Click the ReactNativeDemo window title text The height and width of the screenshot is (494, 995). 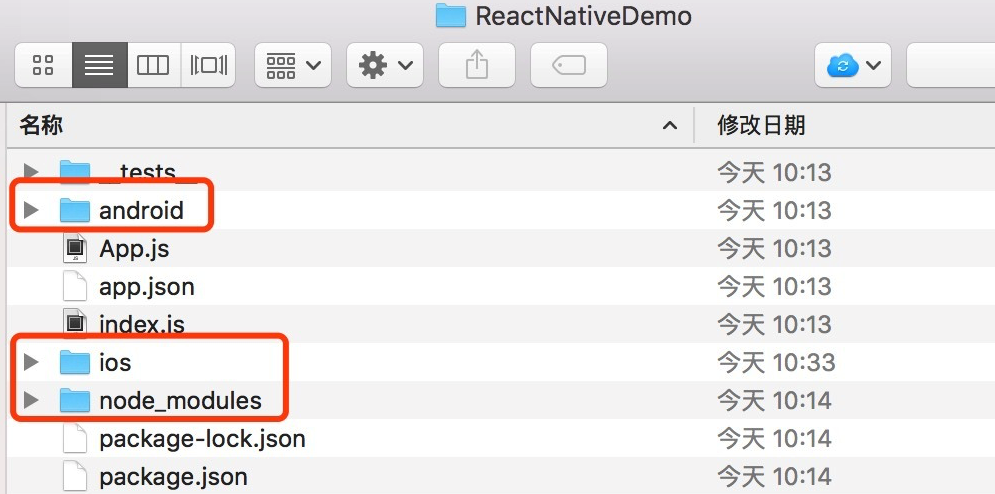click(x=583, y=16)
